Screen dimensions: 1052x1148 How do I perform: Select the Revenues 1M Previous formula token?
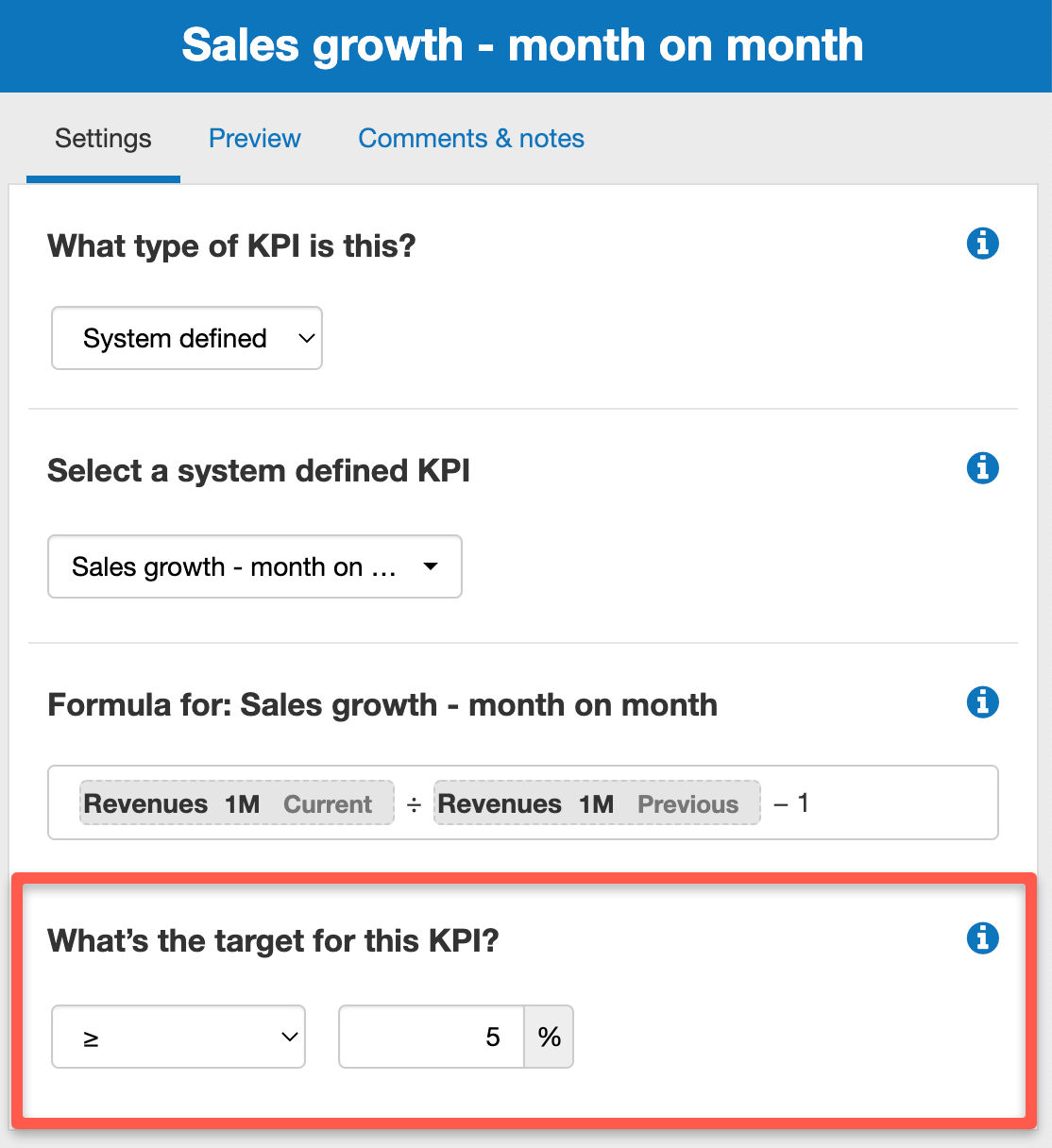pos(596,803)
